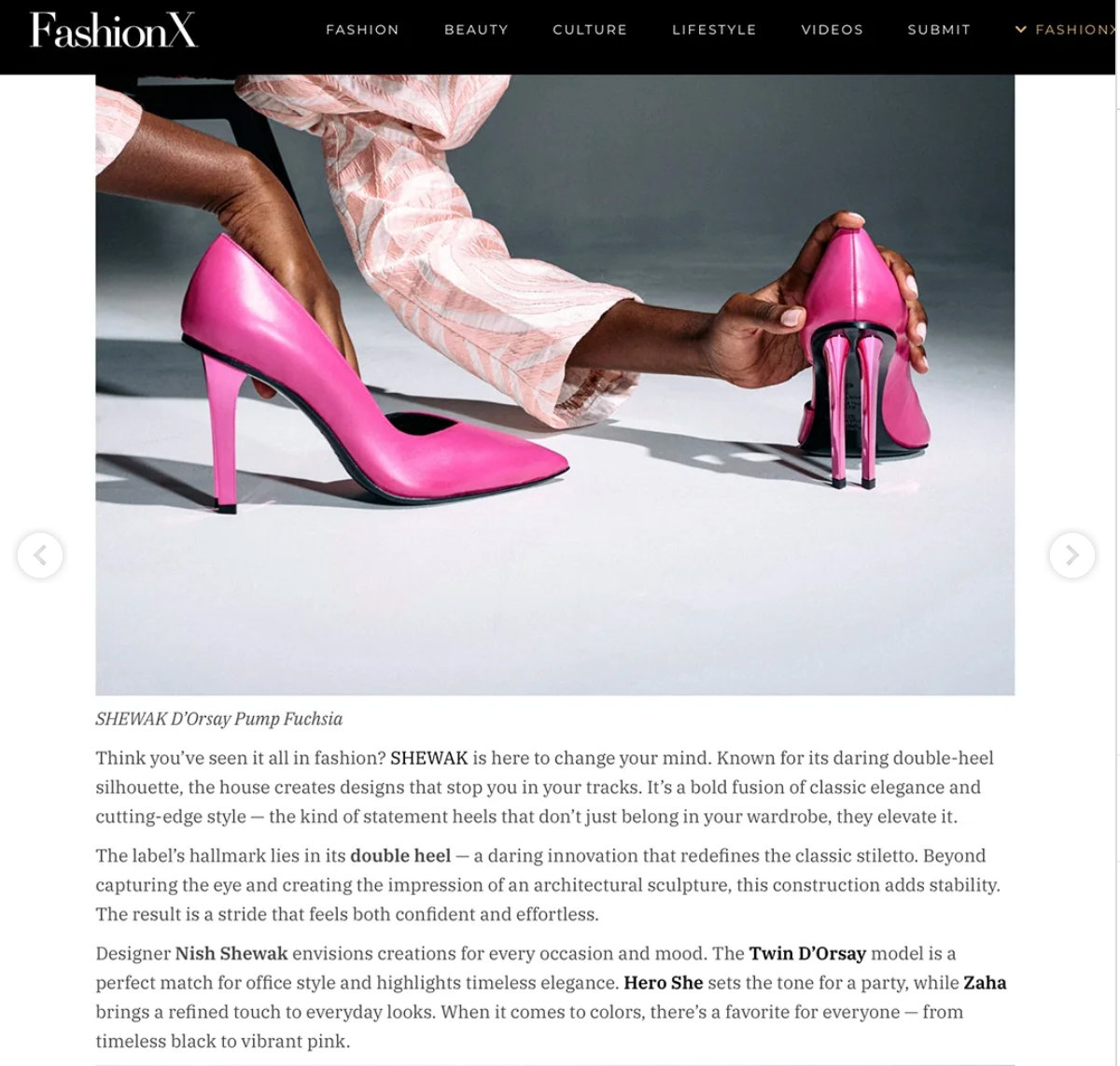The height and width of the screenshot is (1066, 1120).
Task: Click the 'SHEWAK D'Orsay Pump Fuchsia' caption
Action: point(219,719)
